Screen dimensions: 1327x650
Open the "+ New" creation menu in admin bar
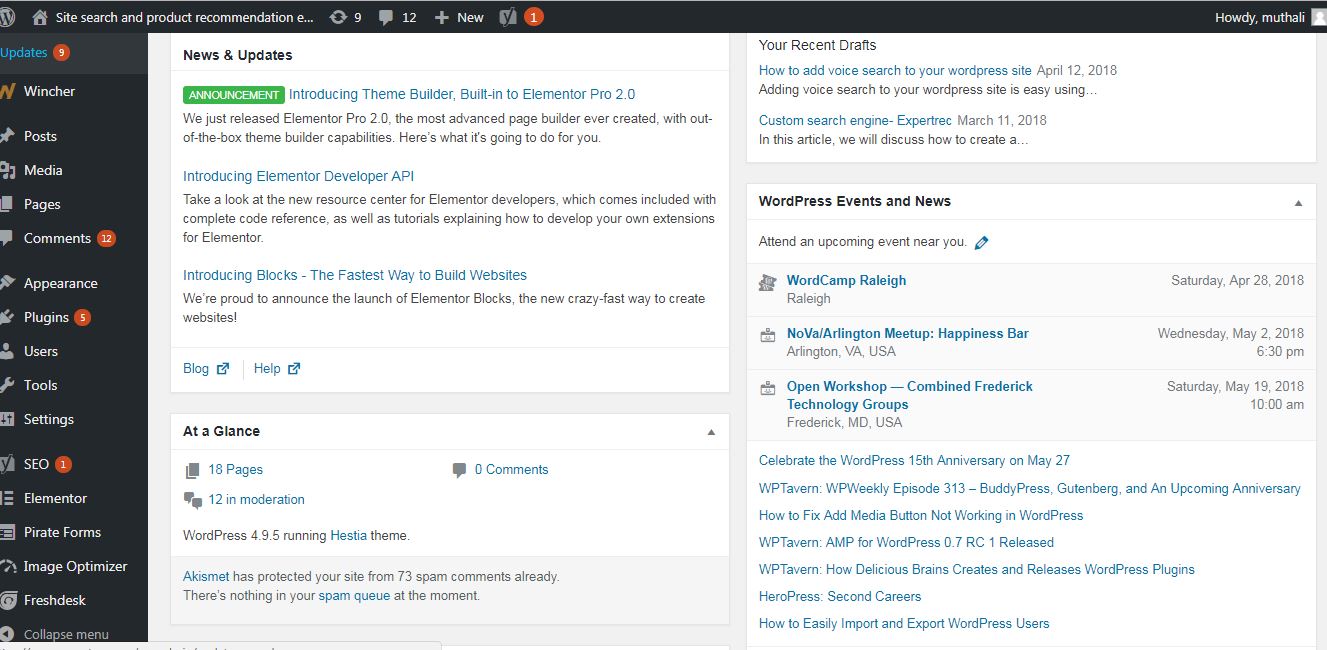coord(458,16)
